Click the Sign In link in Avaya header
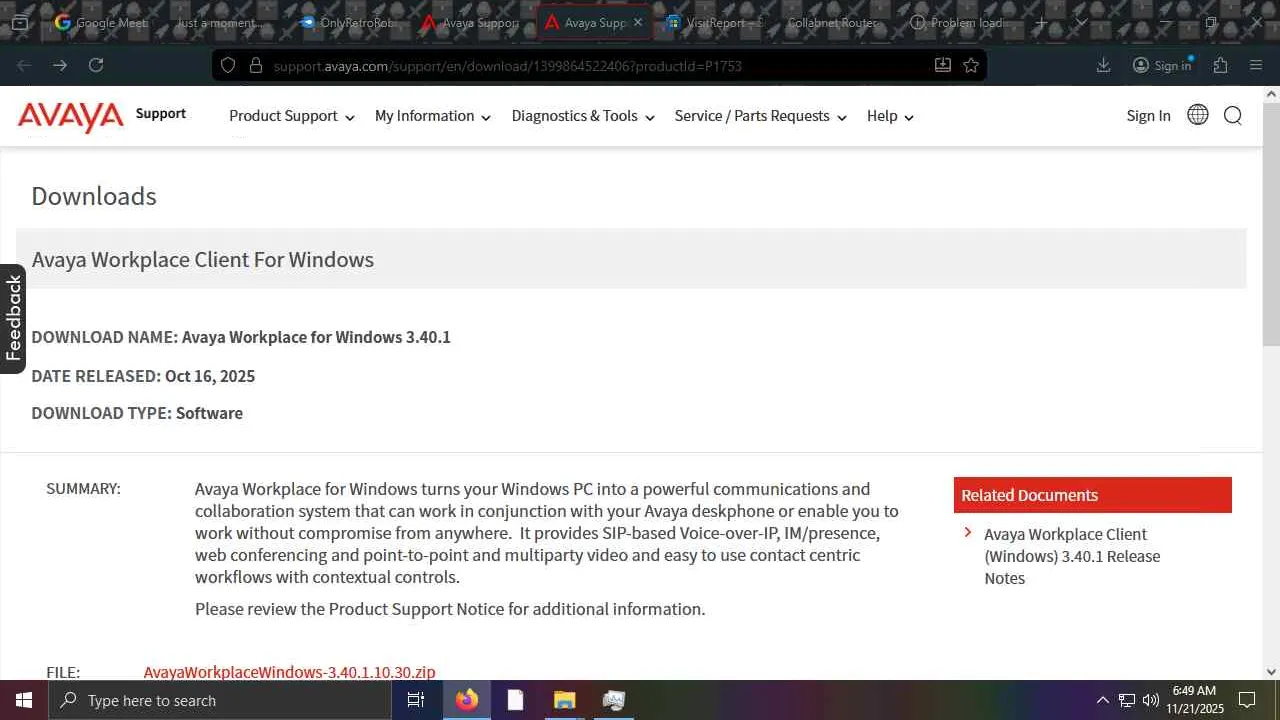The image size is (1280, 720). [x=1148, y=116]
